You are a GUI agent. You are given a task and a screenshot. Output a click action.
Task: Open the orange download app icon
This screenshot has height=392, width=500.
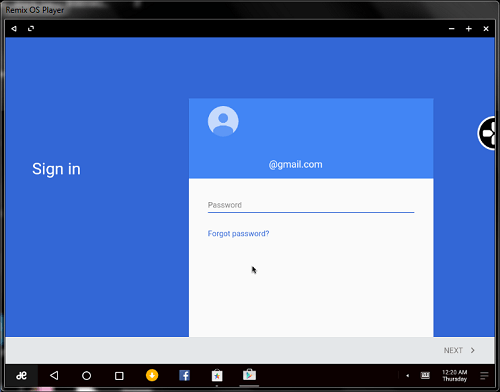pos(152,375)
